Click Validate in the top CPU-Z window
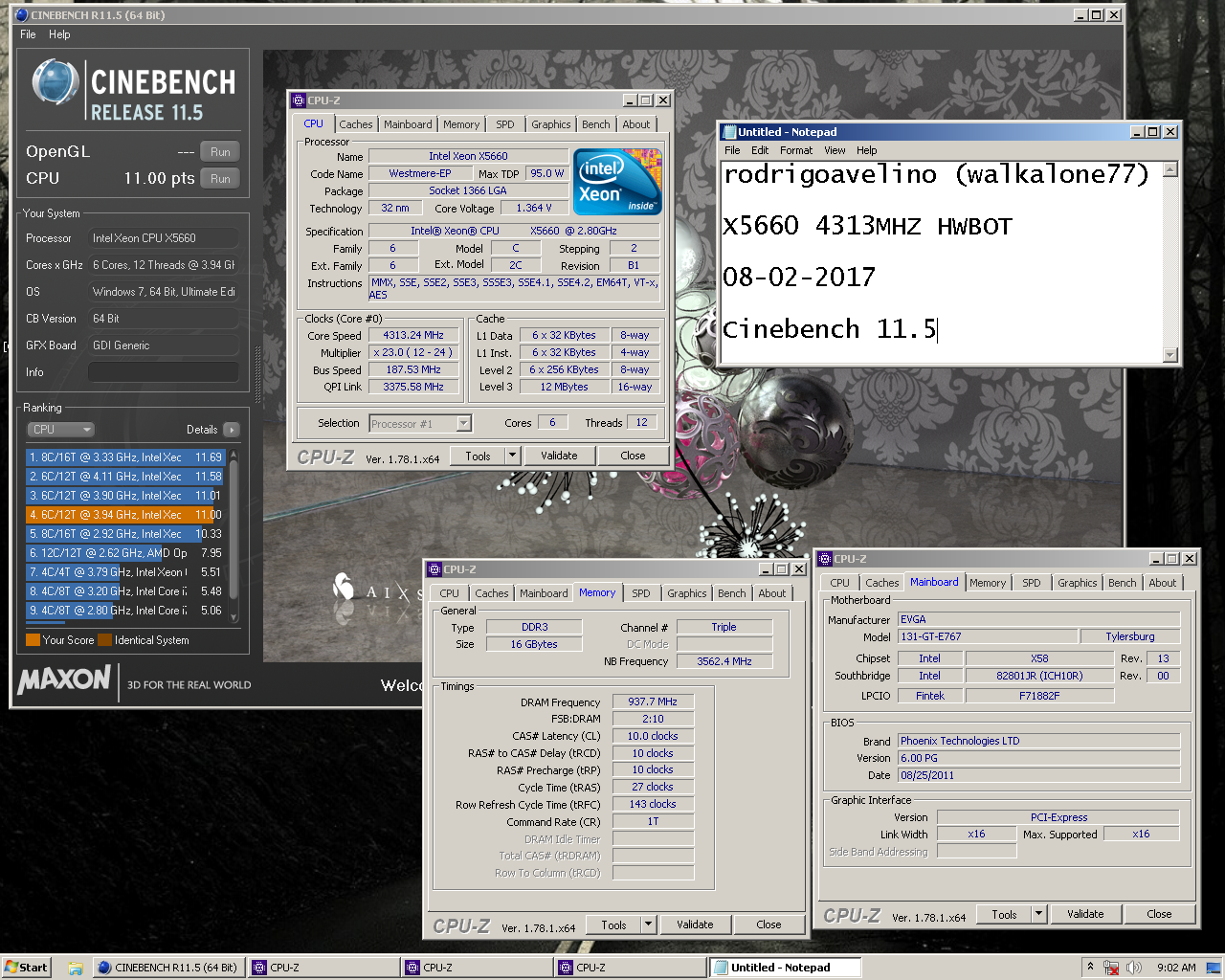The height and width of the screenshot is (980, 1225). pyautogui.click(x=559, y=456)
